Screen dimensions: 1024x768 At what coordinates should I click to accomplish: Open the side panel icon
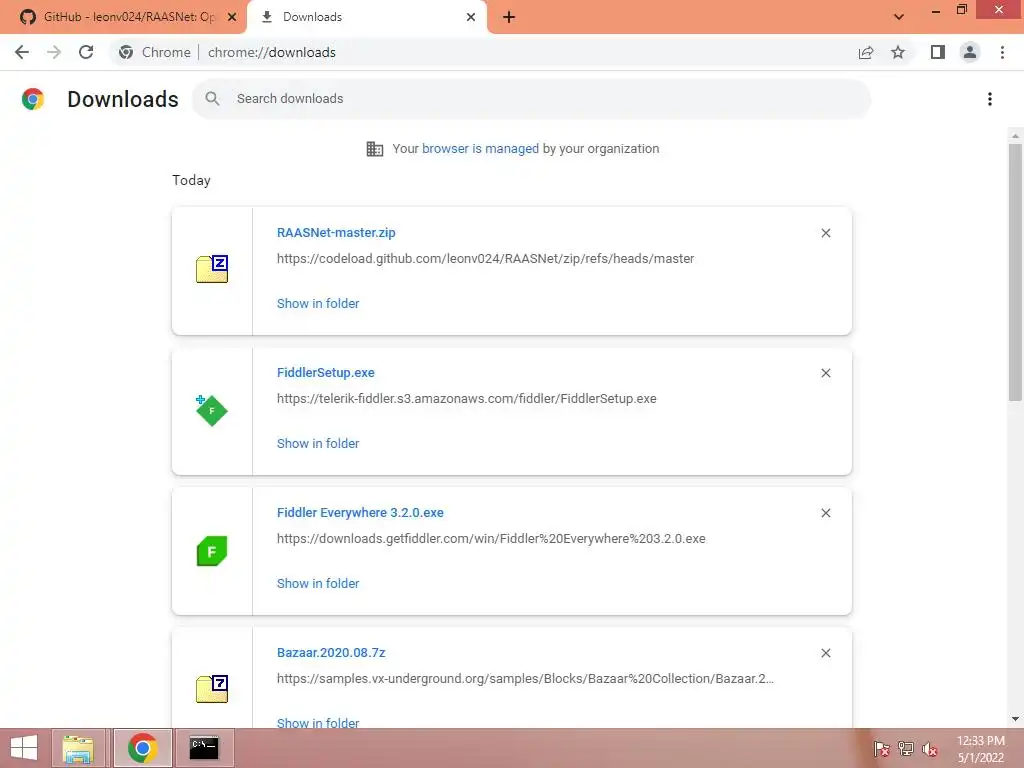pos(938,52)
